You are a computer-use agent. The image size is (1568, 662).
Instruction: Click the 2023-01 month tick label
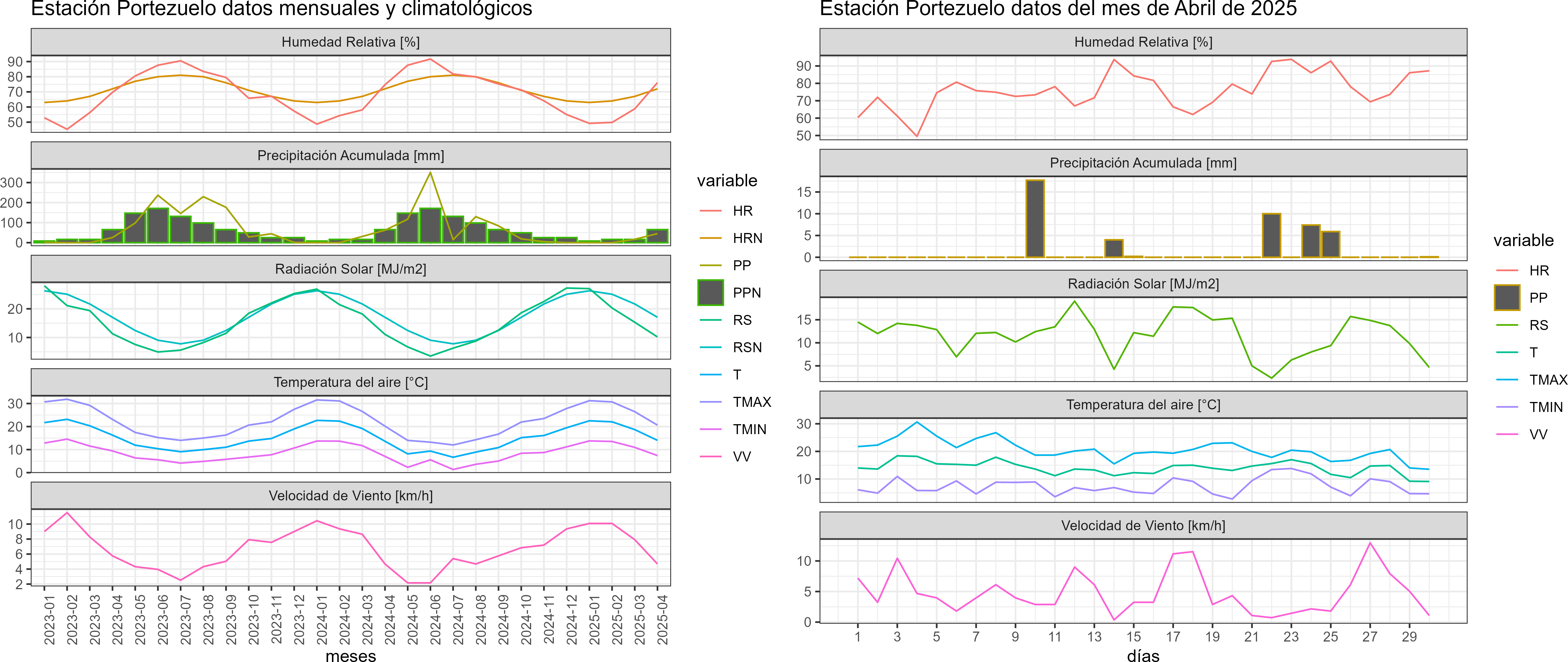49,620
